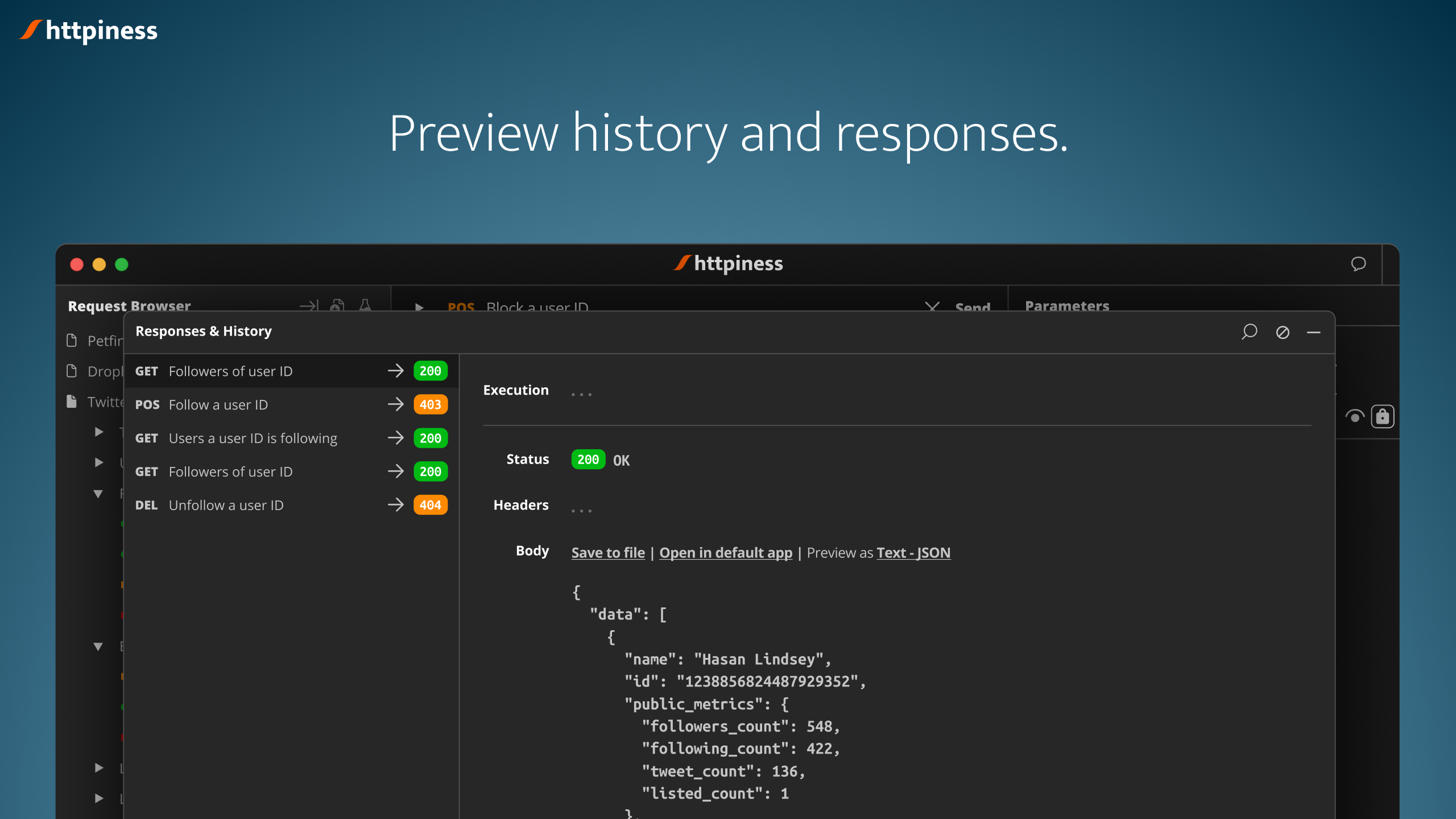1456x819 pixels.
Task: Clear history using the circle-slash icon
Action: [1283, 332]
